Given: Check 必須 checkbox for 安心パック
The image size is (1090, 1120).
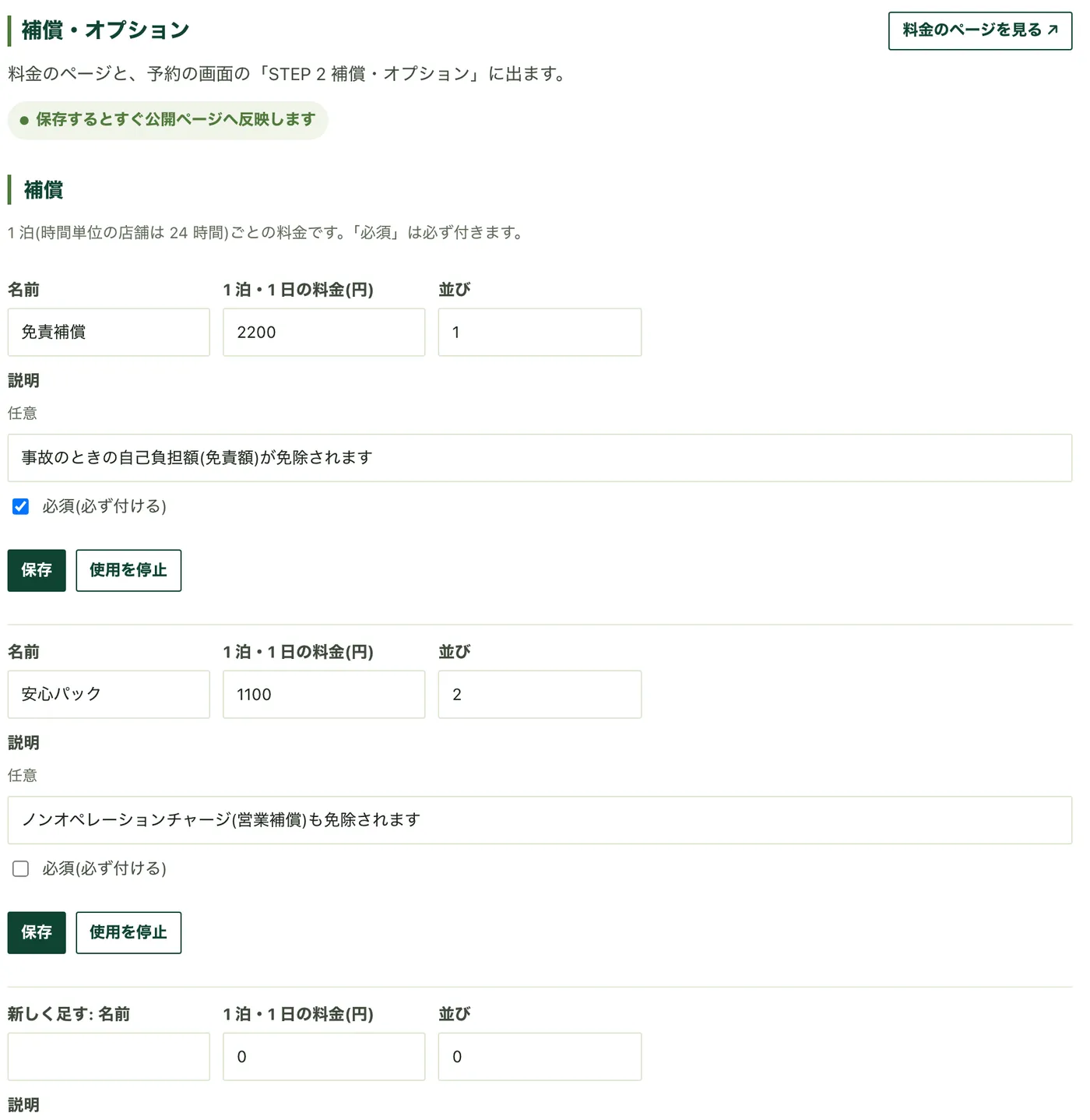Looking at the screenshot, I should point(21,868).
